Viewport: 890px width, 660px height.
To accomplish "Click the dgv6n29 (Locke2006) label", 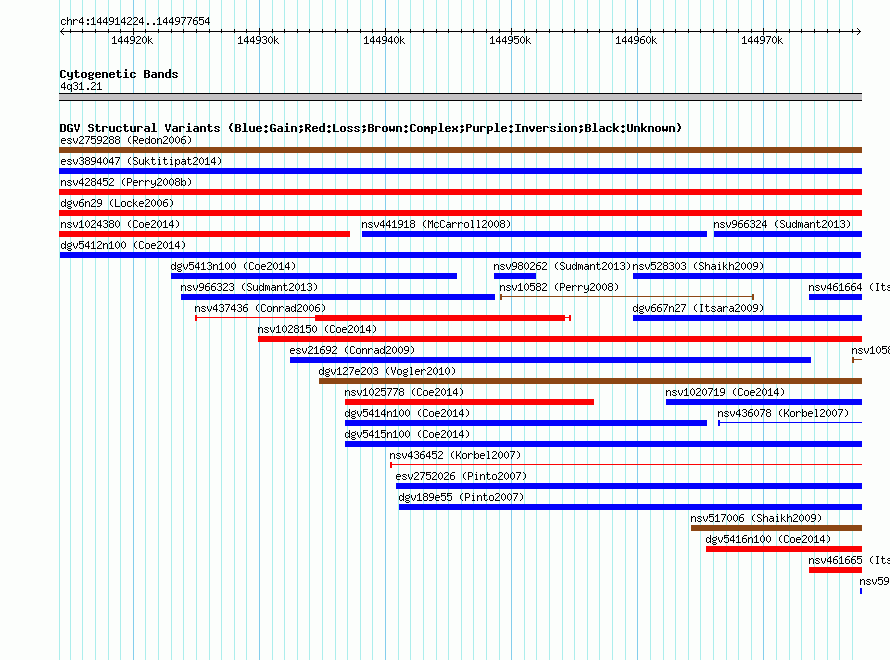I will [117, 203].
